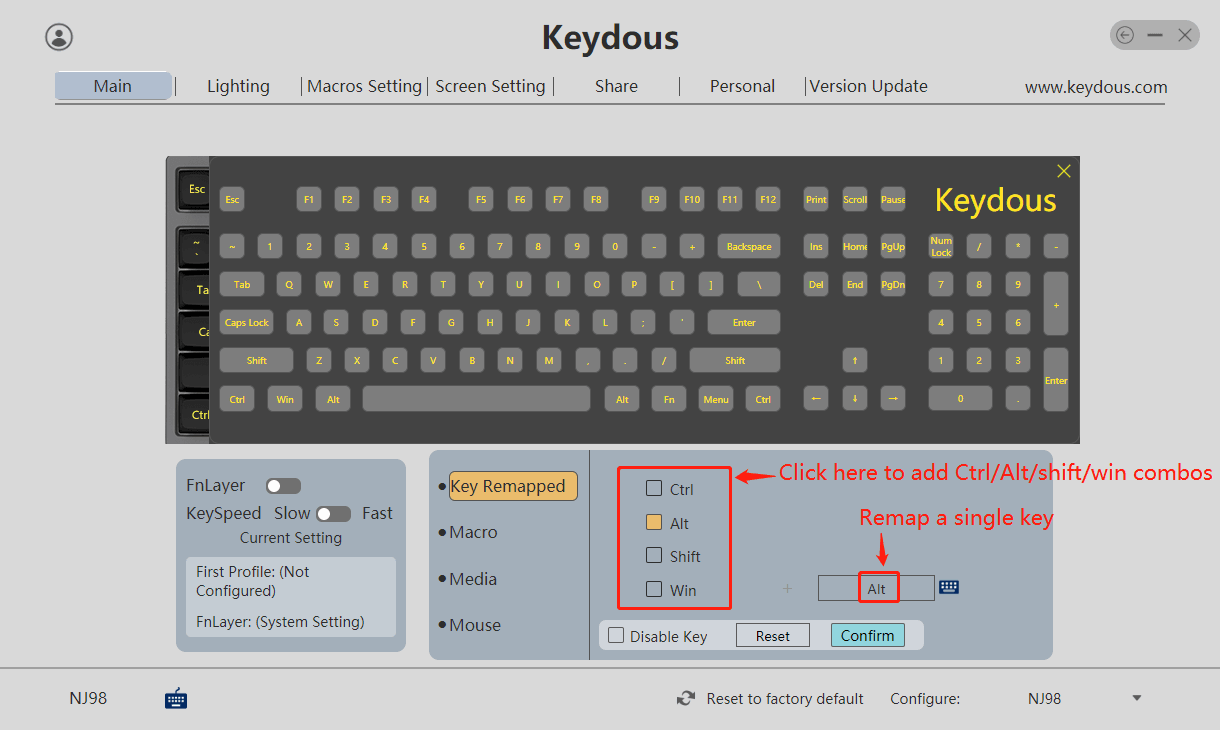The width and height of the screenshot is (1220, 730).
Task: Open the Lighting tab
Action: (x=238, y=86)
